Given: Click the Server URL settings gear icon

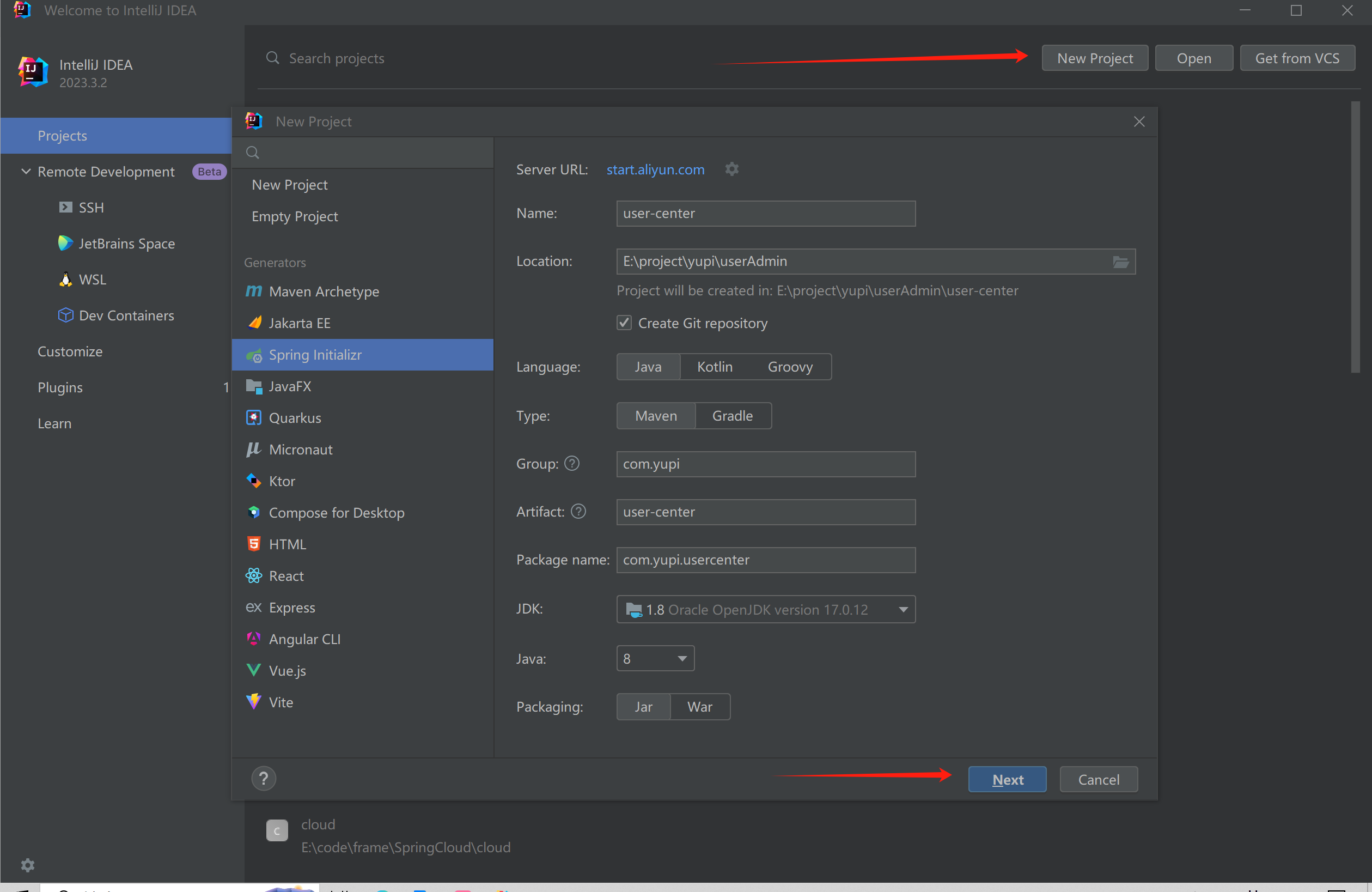Looking at the screenshot, I should pos(731,169).
